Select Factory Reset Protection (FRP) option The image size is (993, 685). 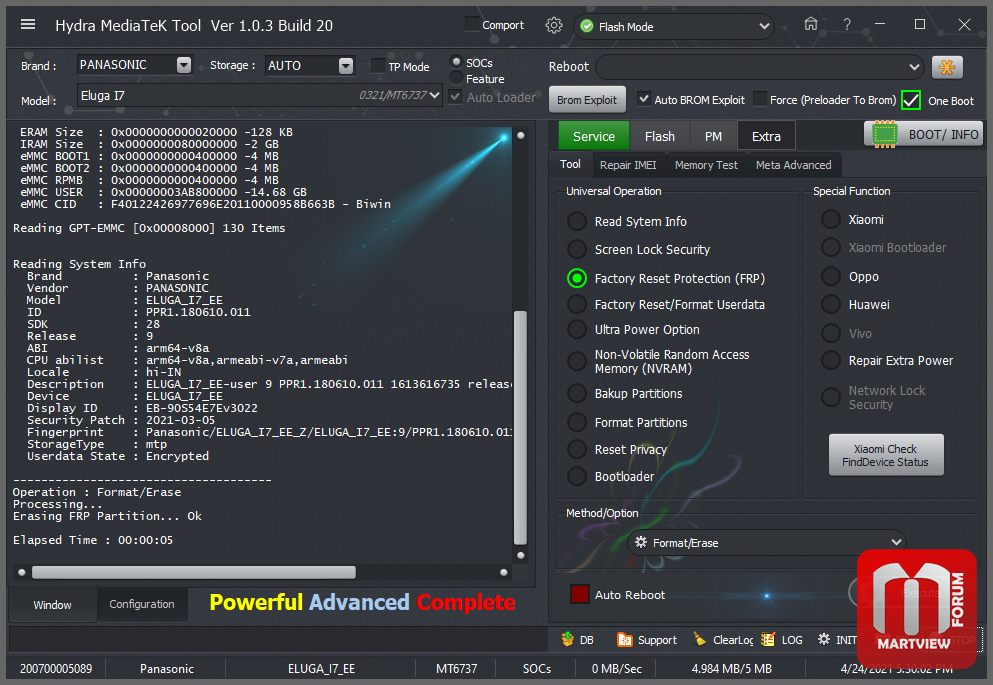[576, 278]
